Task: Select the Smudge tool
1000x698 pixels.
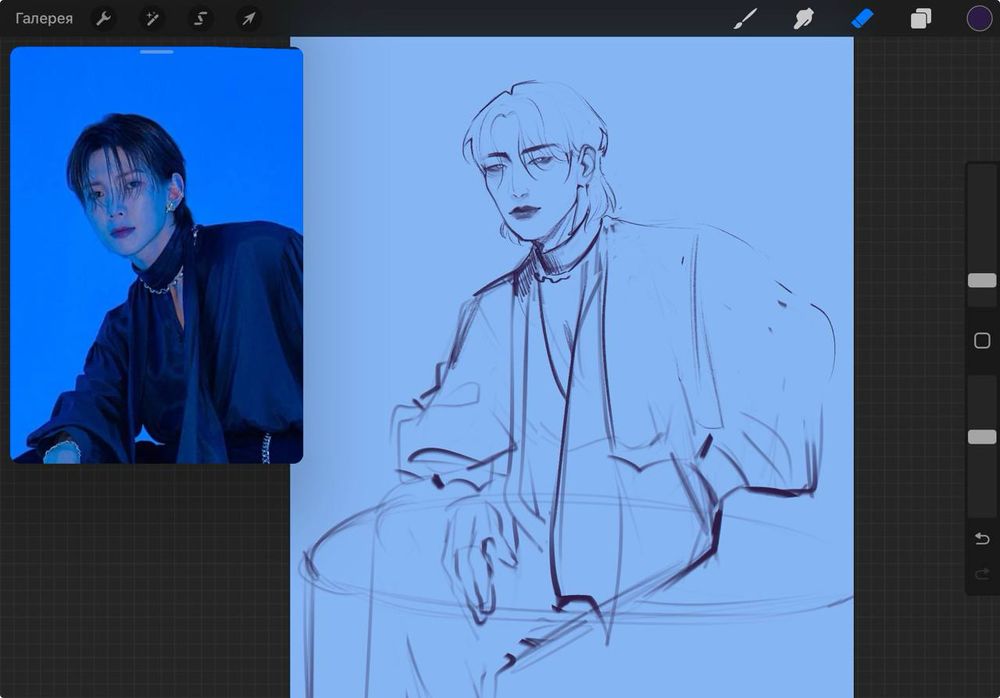Action: tap(804, 19)
